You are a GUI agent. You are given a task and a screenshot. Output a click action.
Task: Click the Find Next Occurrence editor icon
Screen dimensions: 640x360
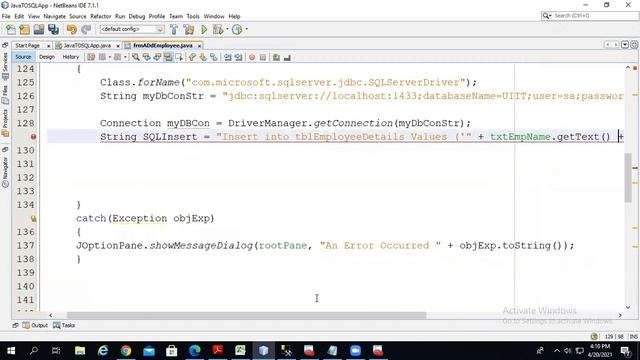point(157,58)
